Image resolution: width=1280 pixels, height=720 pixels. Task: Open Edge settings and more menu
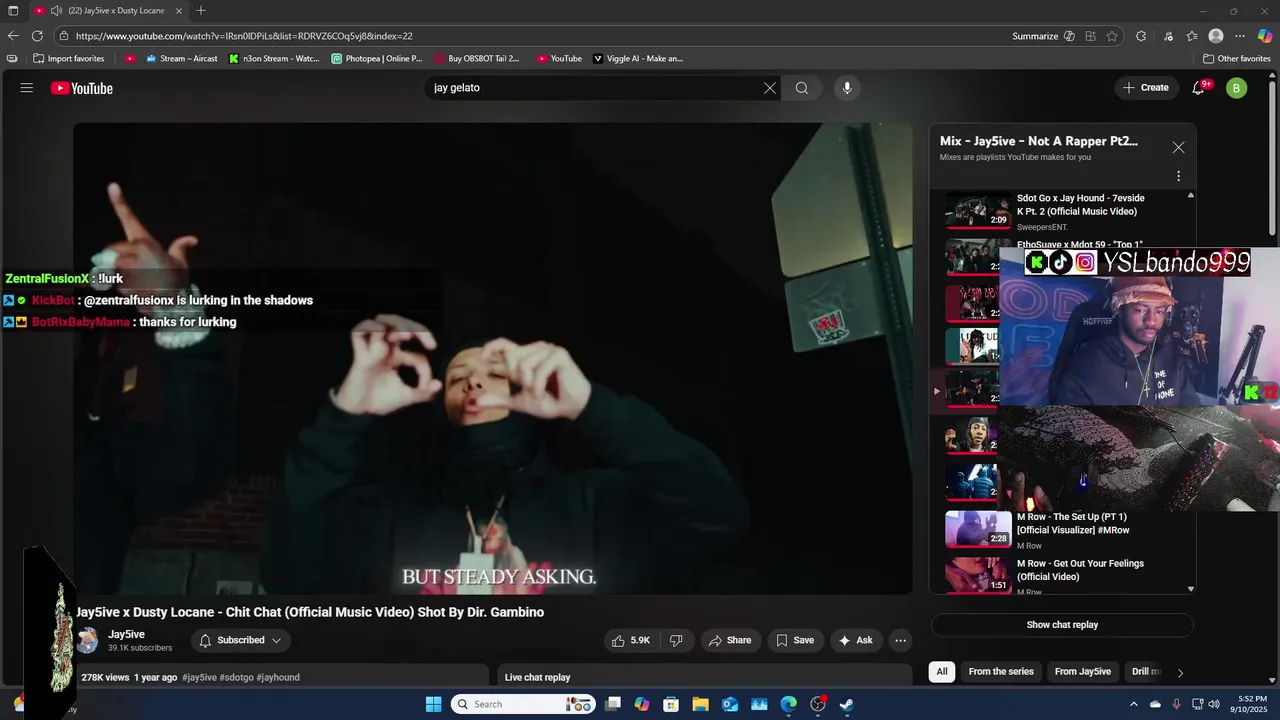(1240, 36)
